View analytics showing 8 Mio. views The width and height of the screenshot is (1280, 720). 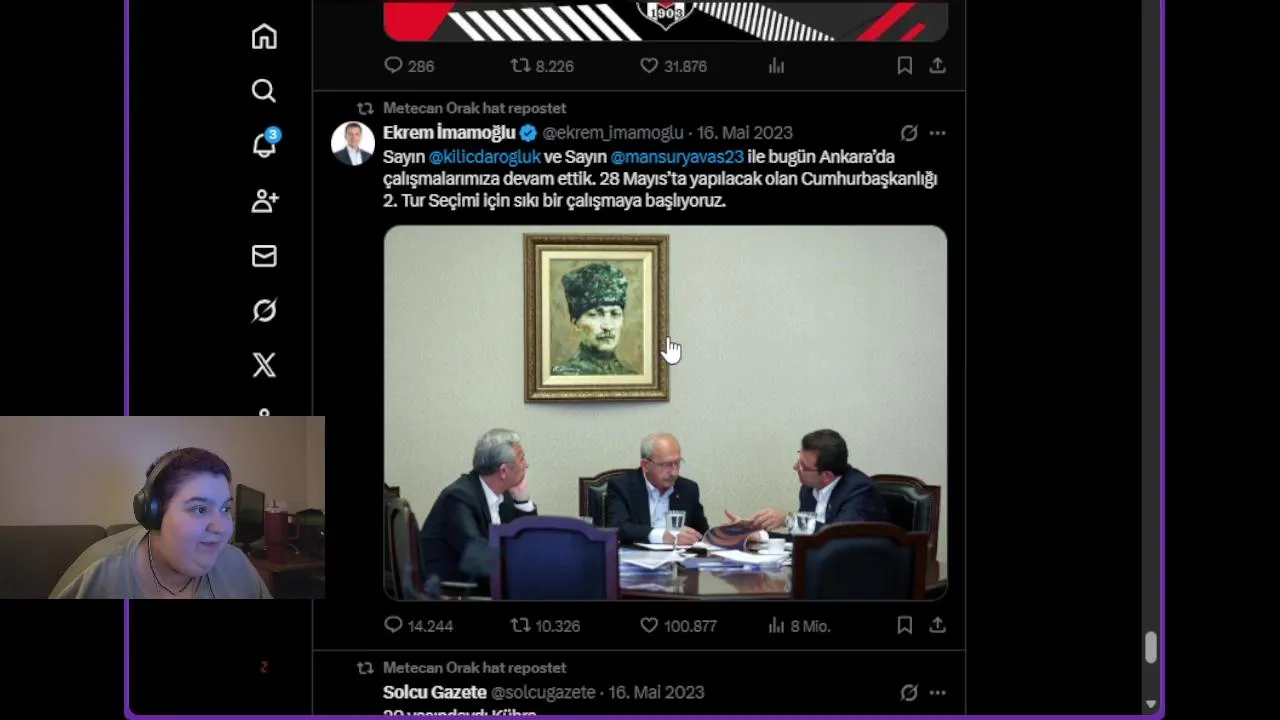point(798,625)
